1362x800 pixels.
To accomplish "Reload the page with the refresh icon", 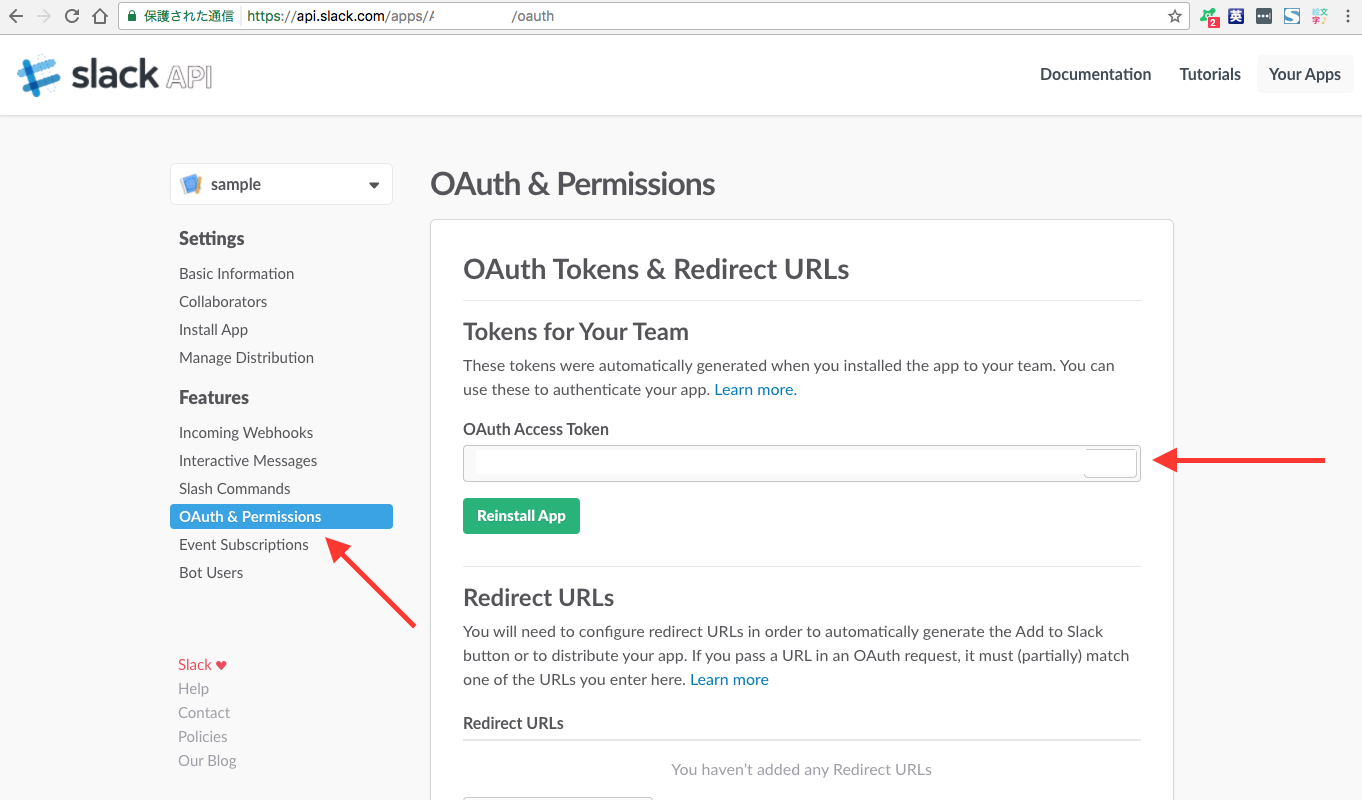I will pyautogui.click(x=70, y=16).
